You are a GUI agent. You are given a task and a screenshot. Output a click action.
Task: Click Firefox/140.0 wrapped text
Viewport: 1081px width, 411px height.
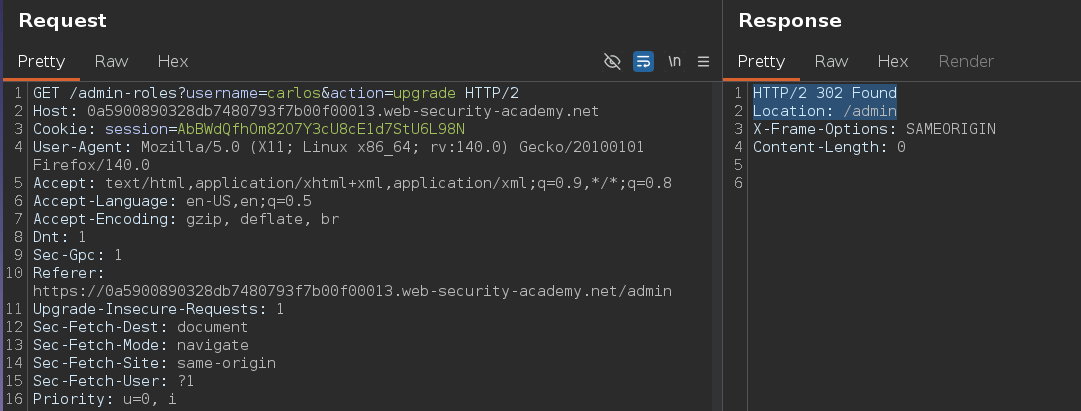coord(91,165)
